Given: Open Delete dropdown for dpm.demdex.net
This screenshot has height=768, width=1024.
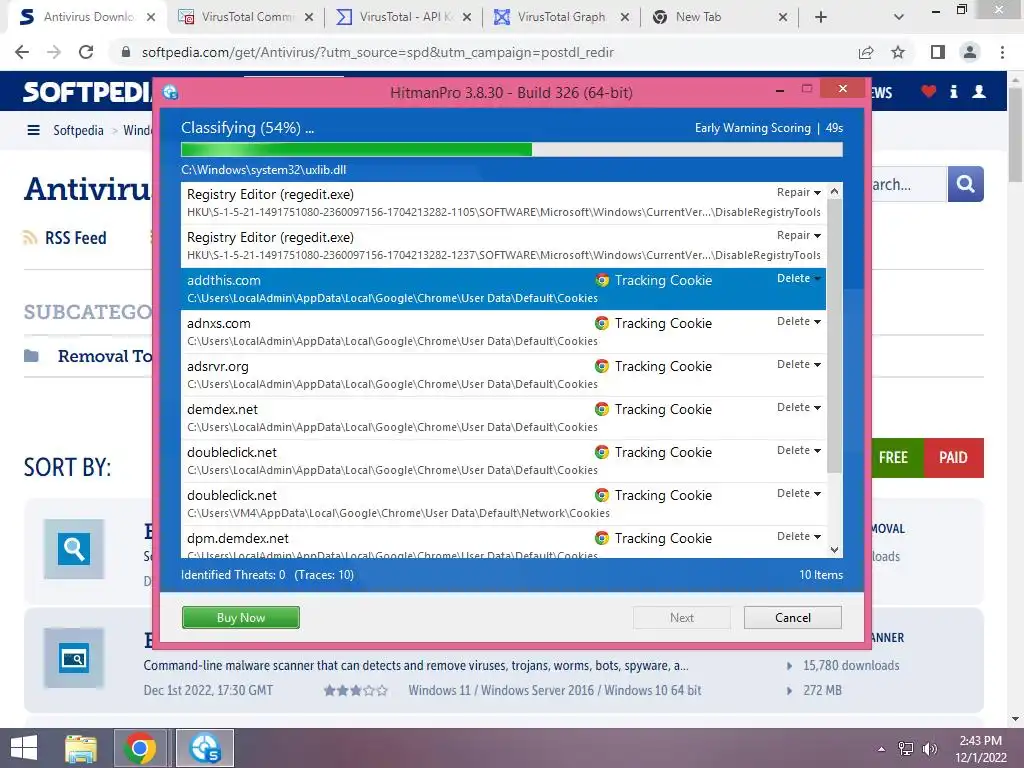Looking at the screenshot, I should coord(799,536).
